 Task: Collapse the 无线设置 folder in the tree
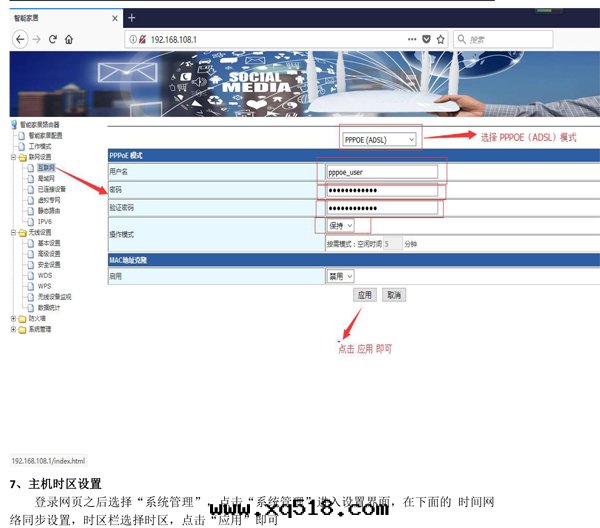coord(13,232)
